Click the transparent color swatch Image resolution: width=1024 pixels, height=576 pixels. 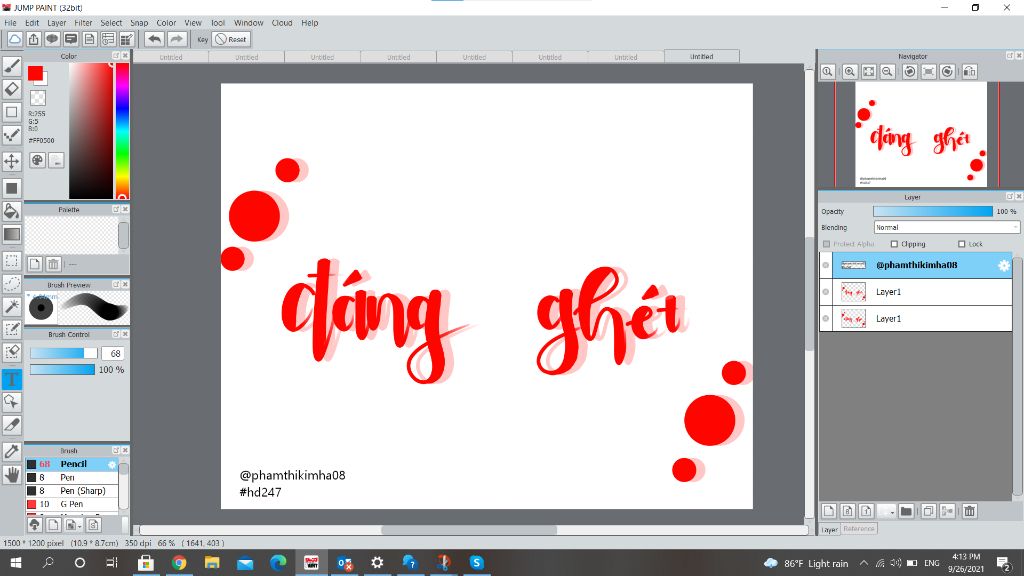[x=38, y=98]
